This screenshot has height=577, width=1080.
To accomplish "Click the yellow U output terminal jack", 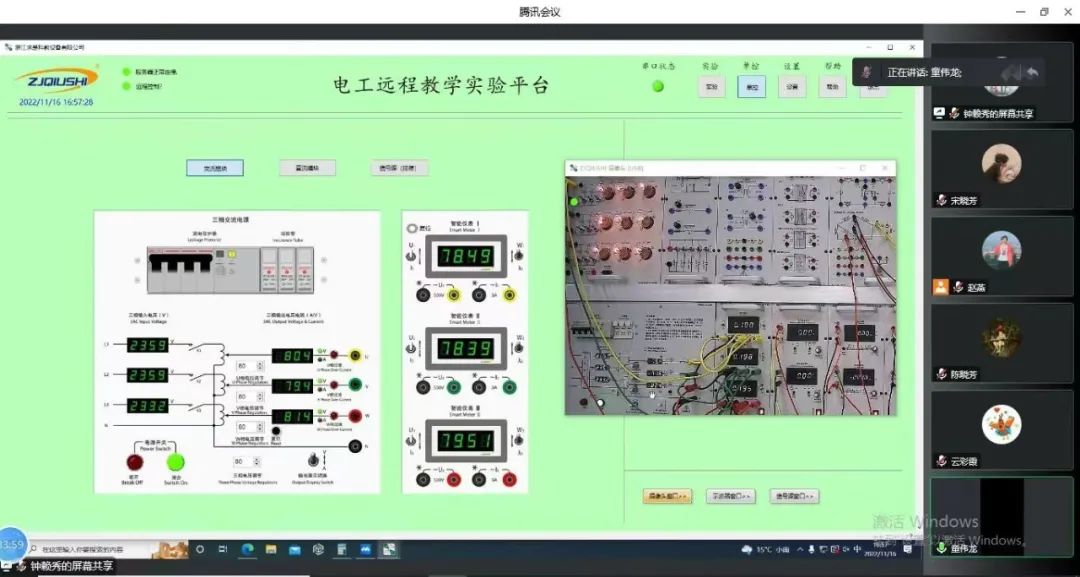I will (x=354, y=355).
